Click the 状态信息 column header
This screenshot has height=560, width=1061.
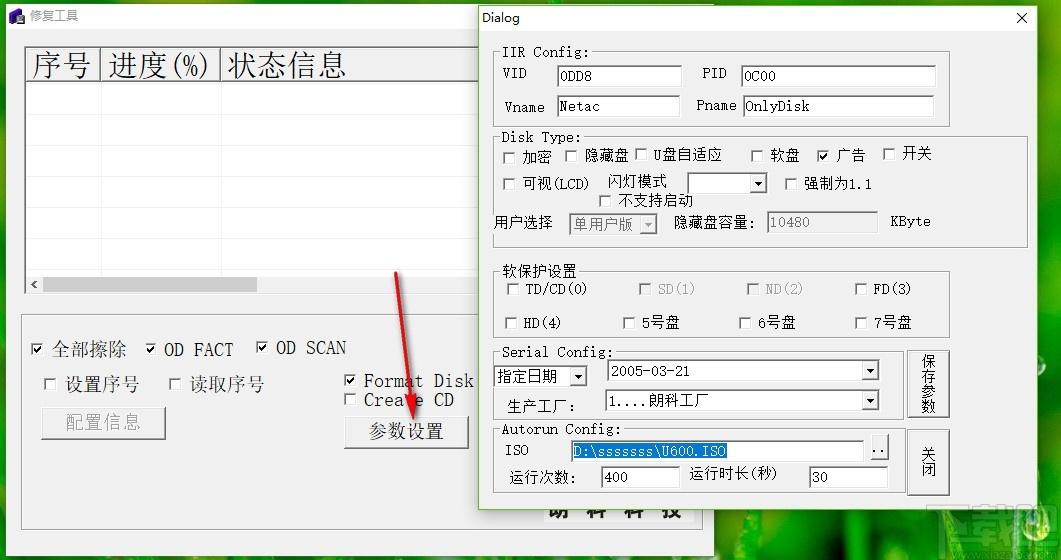[349, 66]
